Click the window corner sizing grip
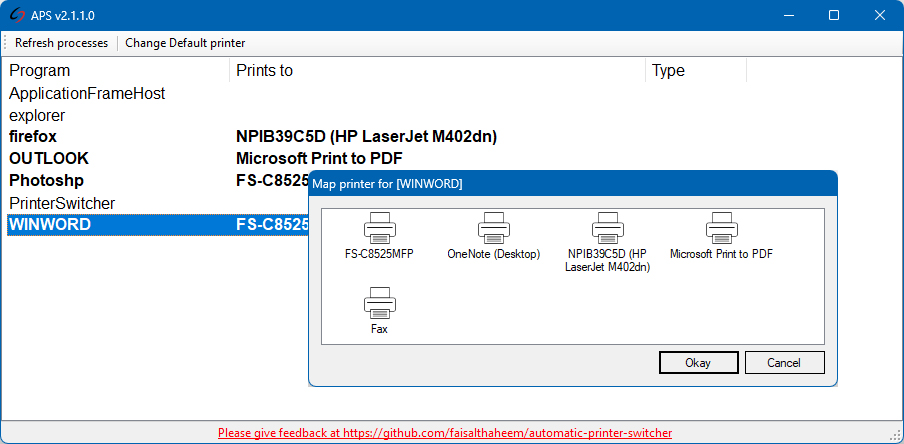Image resolution: width=904 pixels, height=444 pixels. tap(896, 435)
